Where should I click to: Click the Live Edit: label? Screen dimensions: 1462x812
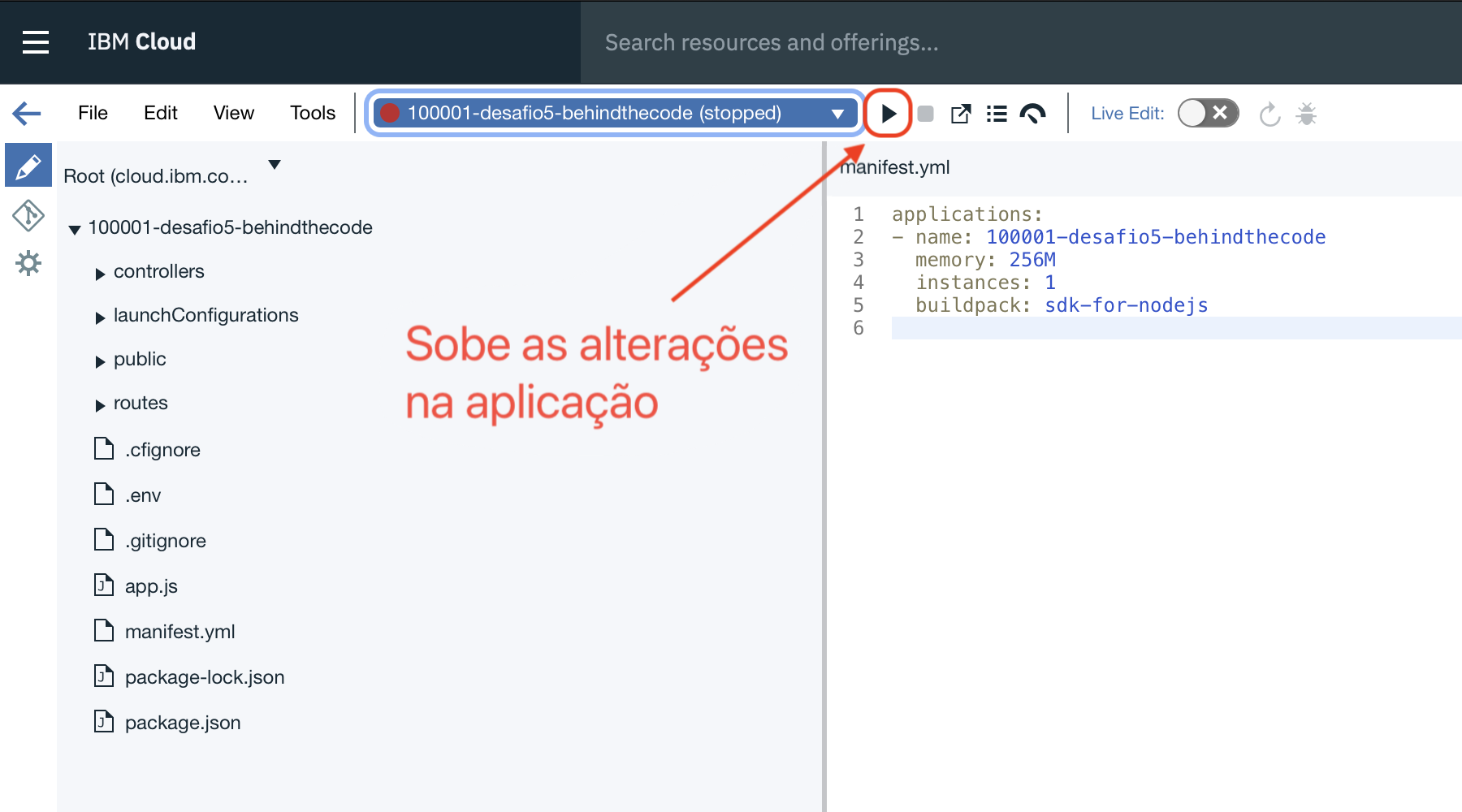1127,114
